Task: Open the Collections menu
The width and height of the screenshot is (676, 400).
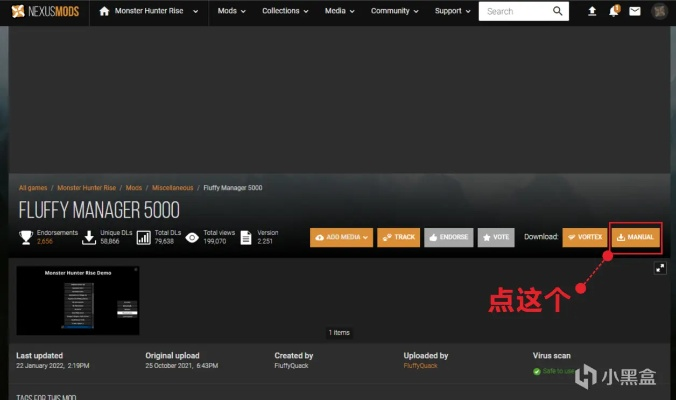Action: click(285, 12)
